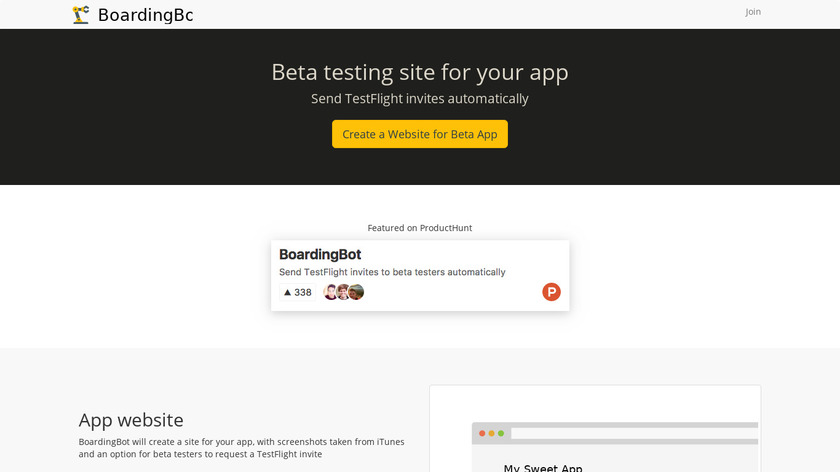Viewport: 840px width, 472px height.
Task: Click the upvote triangle showing 338
Action: point(288,293)
